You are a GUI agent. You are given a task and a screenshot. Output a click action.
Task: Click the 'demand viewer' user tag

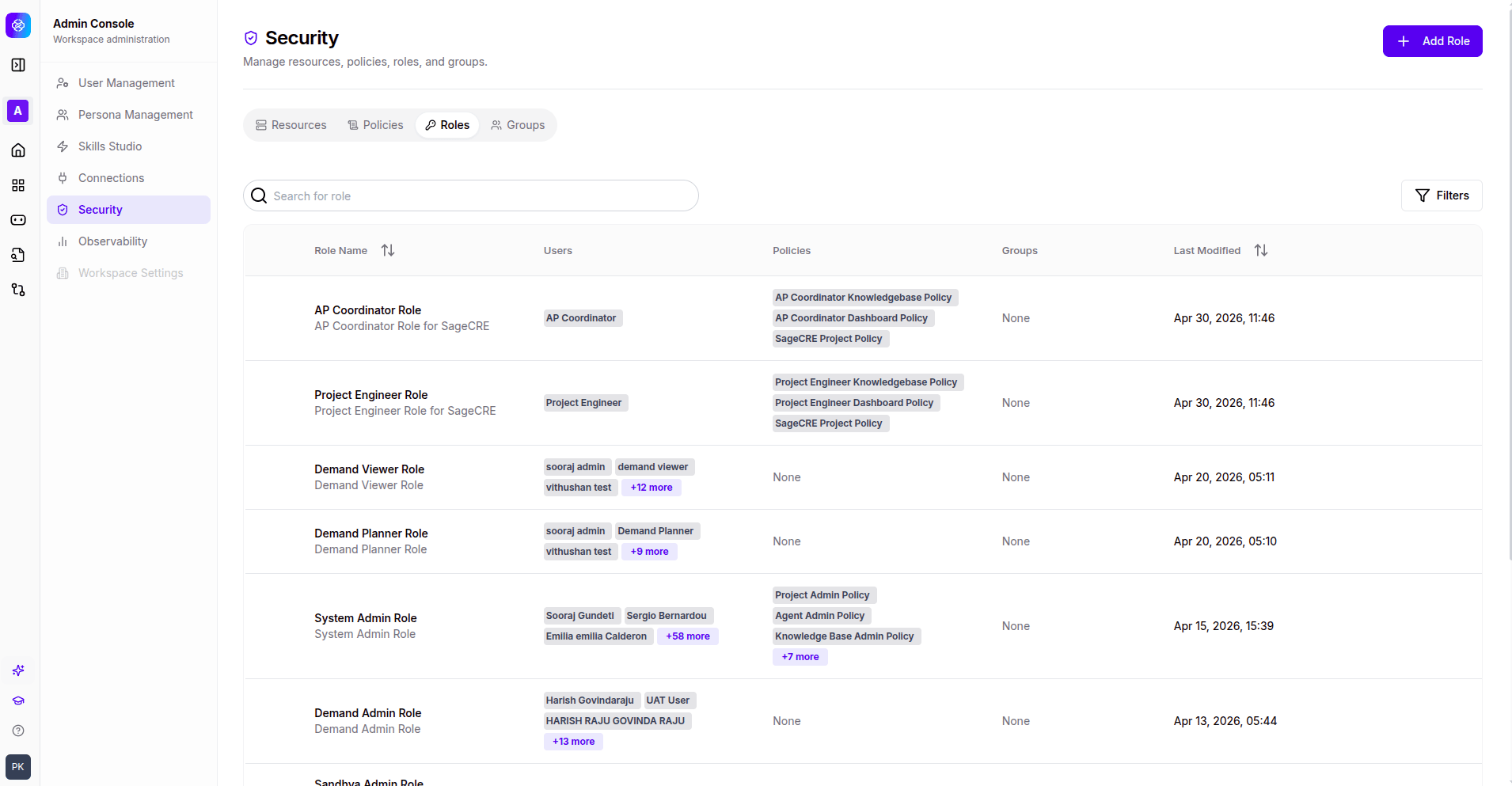[655, 467]
